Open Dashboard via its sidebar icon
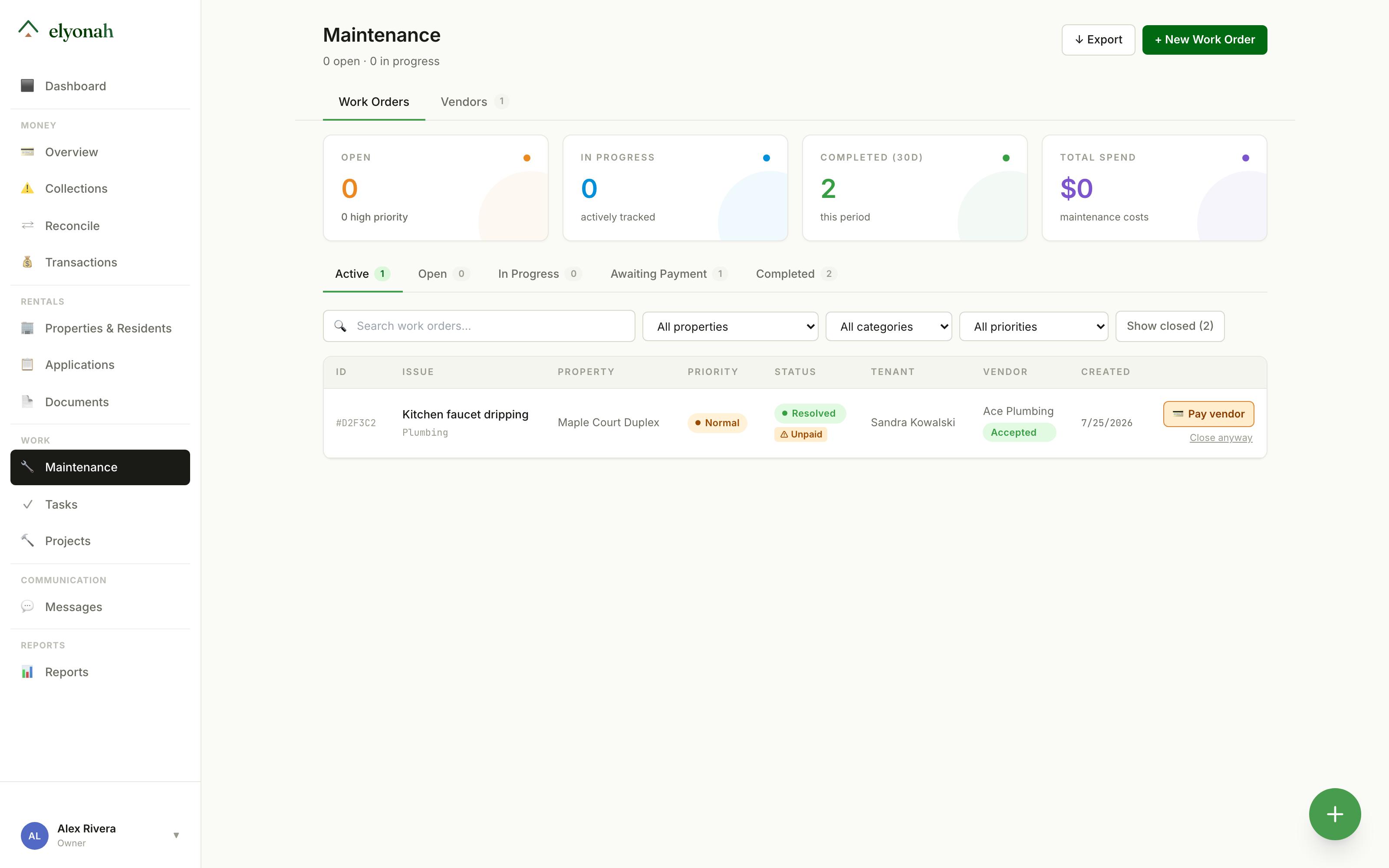Screen dimensions: 1389x868 pyautogui.click(x=27, y=85)
